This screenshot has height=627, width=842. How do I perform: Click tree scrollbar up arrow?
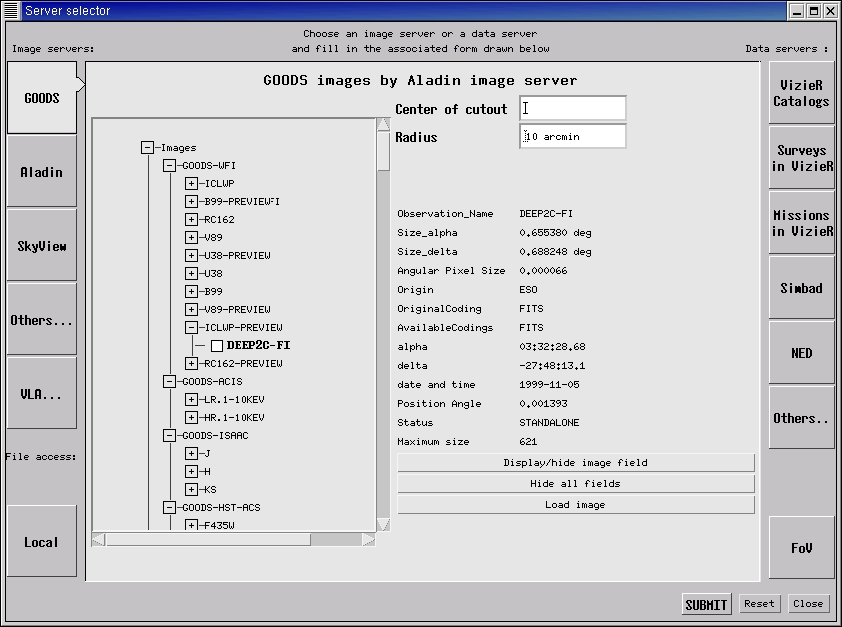click(x=383, y=124)
